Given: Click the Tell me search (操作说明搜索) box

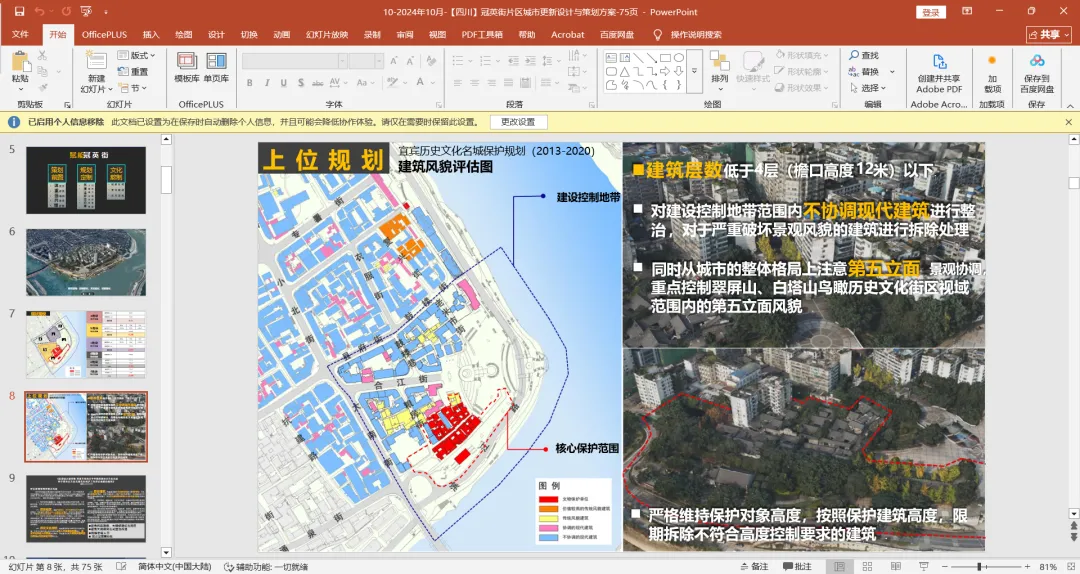Looking at the screenshot, I should click(687, 34).
